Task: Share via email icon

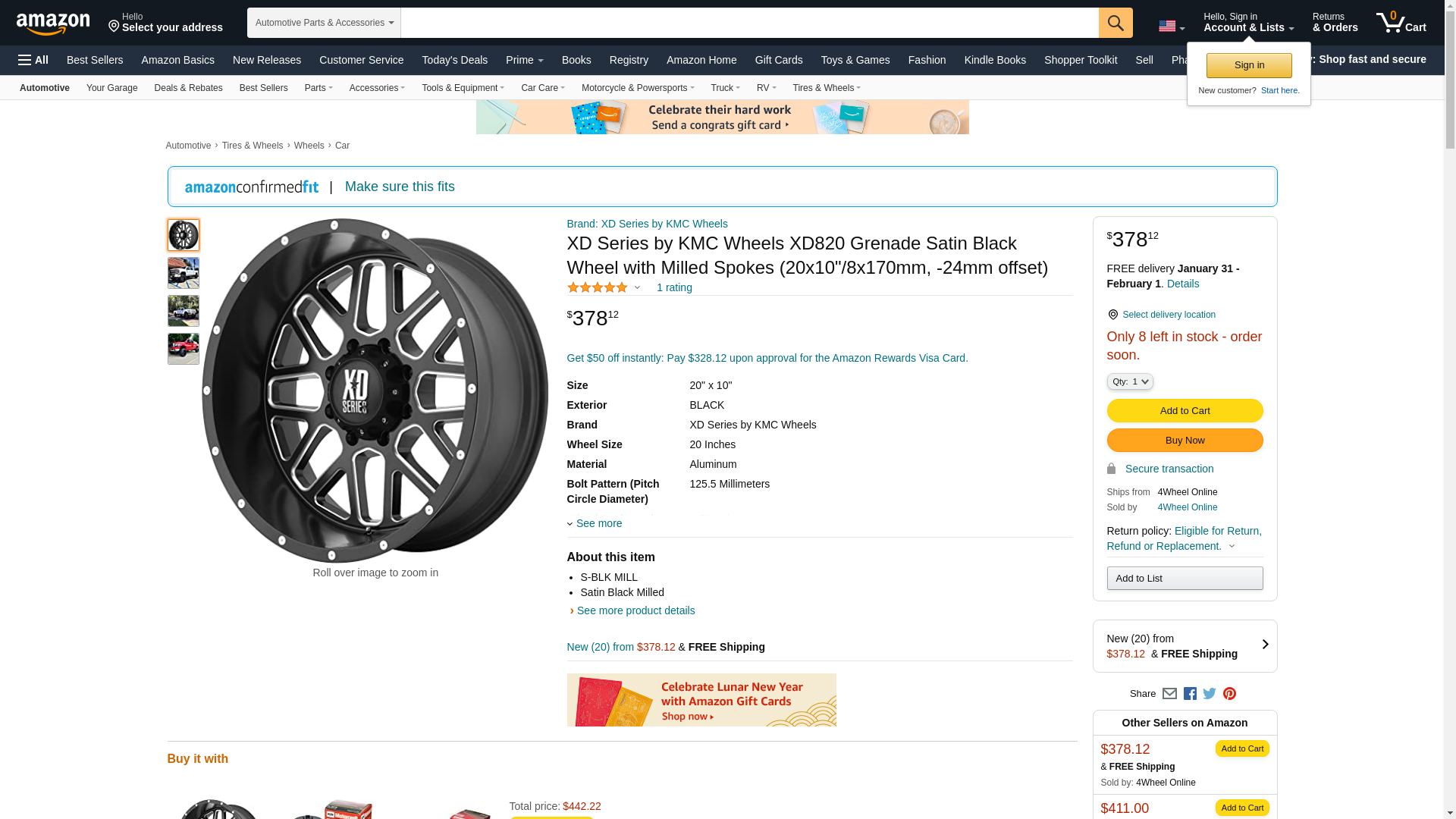Action: tap(1169, 694)
